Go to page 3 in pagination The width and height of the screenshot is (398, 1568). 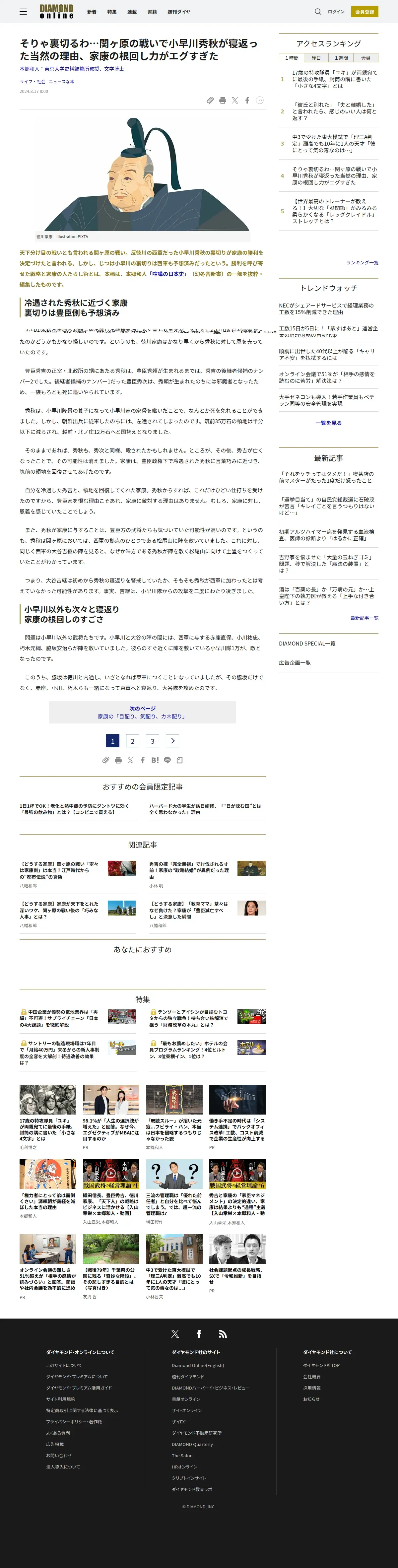click(x=153, y=740)
